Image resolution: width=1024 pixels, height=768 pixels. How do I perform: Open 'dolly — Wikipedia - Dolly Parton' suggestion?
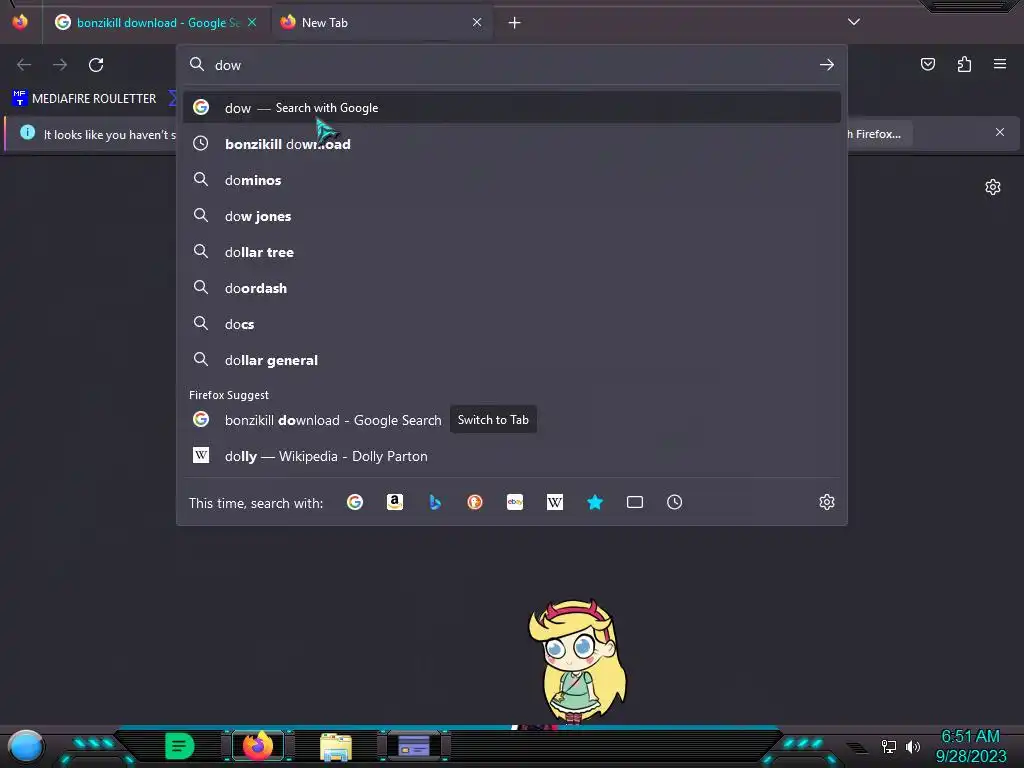click(511, 456)
